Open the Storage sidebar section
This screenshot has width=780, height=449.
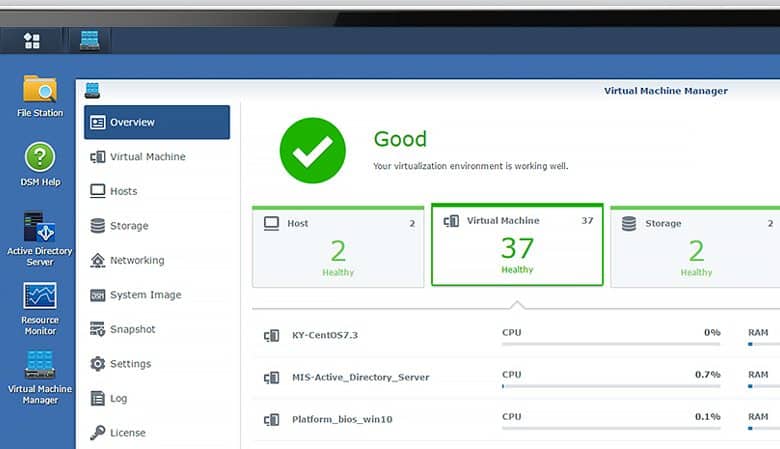(157, 226)
